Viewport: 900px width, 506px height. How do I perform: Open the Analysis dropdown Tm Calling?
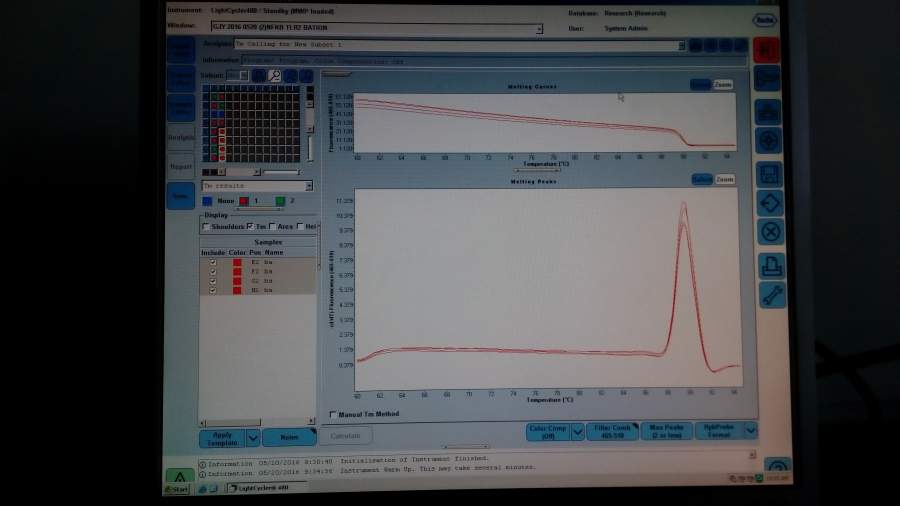[681, 45]
